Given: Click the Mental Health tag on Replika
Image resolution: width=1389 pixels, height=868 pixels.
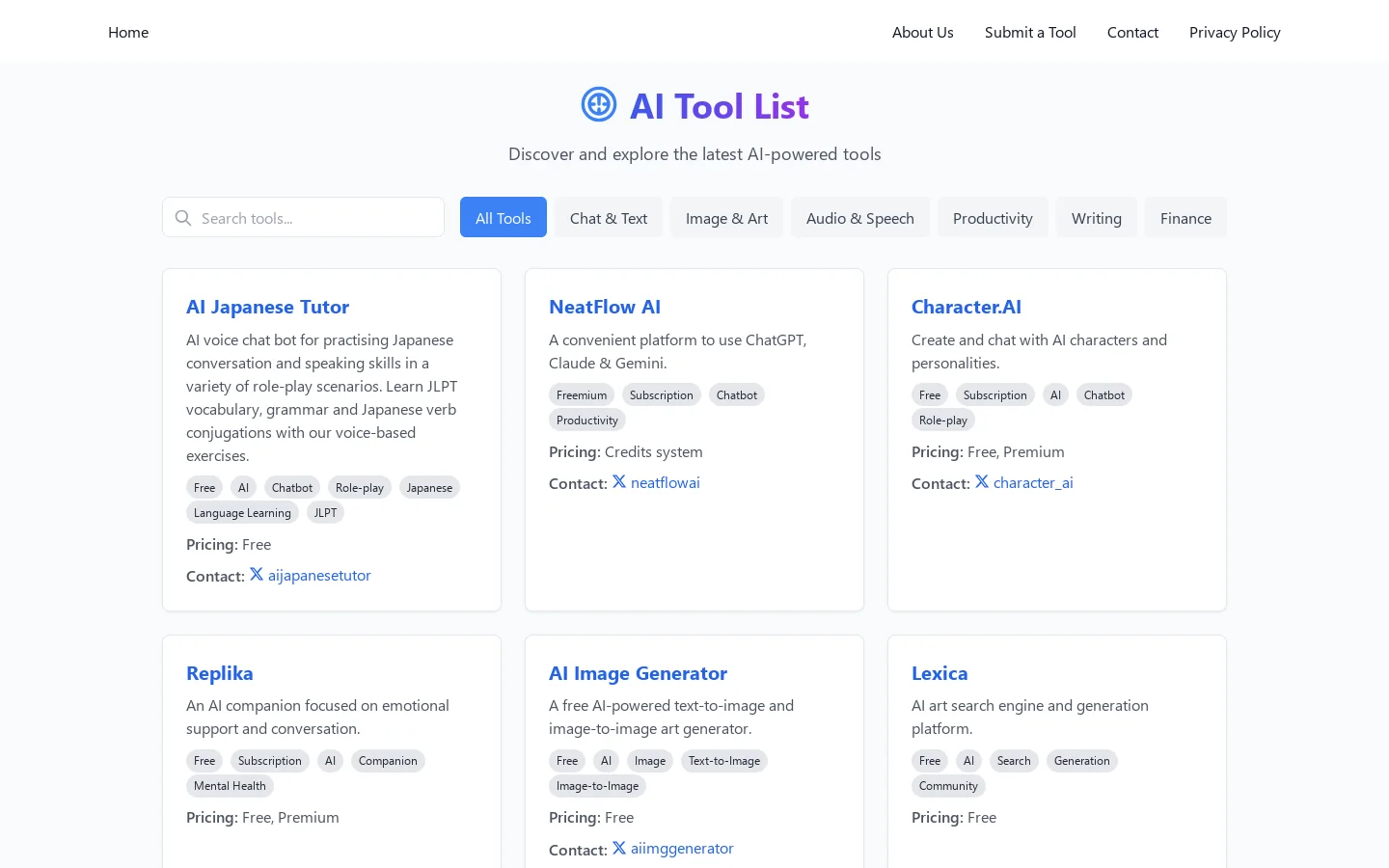Looking at the screenshot, I should (230, 786).
